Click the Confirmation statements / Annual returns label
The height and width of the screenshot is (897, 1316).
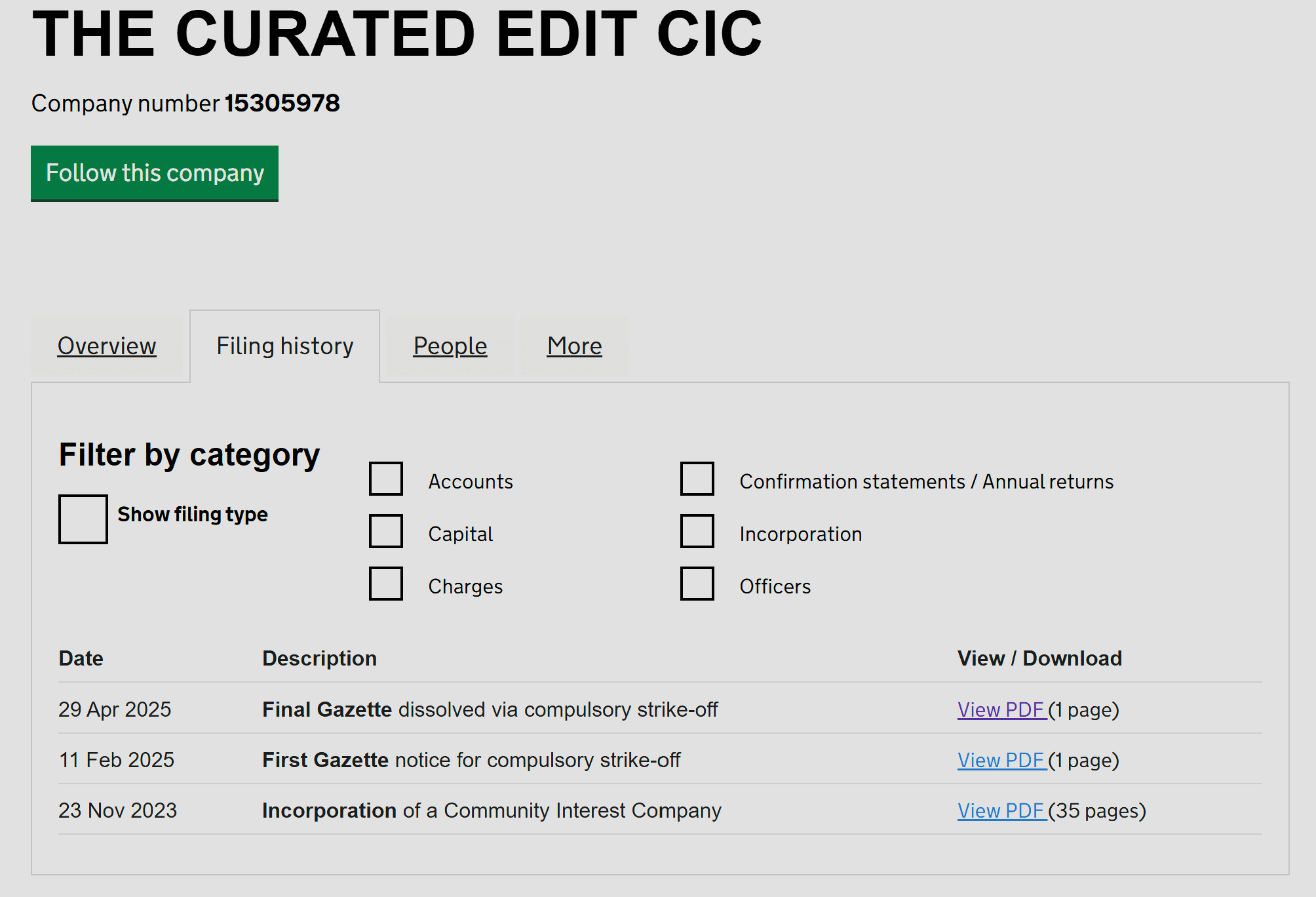[927, 482]
